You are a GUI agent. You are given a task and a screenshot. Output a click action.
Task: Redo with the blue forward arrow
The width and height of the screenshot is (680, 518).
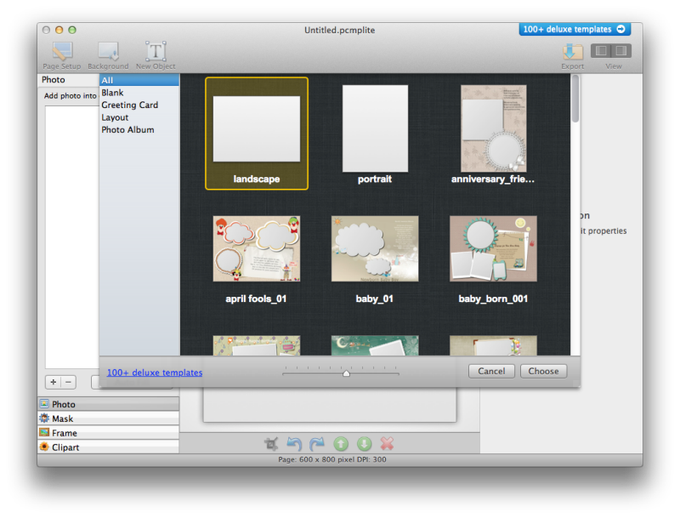pos(317,443)
